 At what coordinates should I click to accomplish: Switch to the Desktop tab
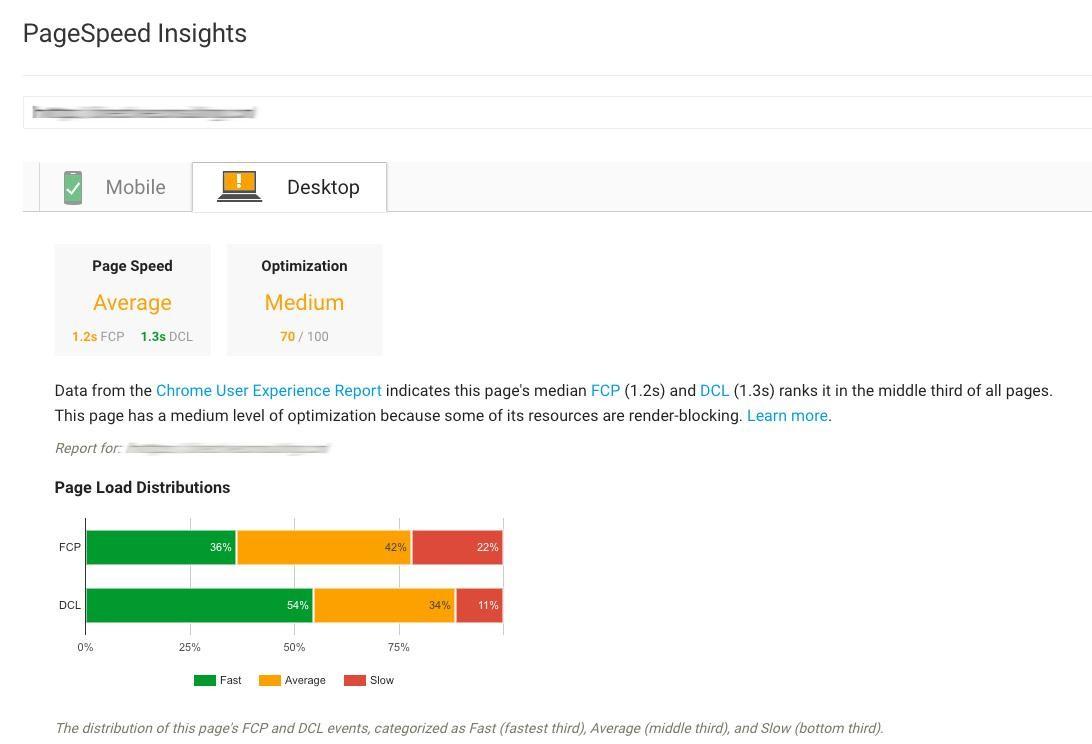pos(323,187)
